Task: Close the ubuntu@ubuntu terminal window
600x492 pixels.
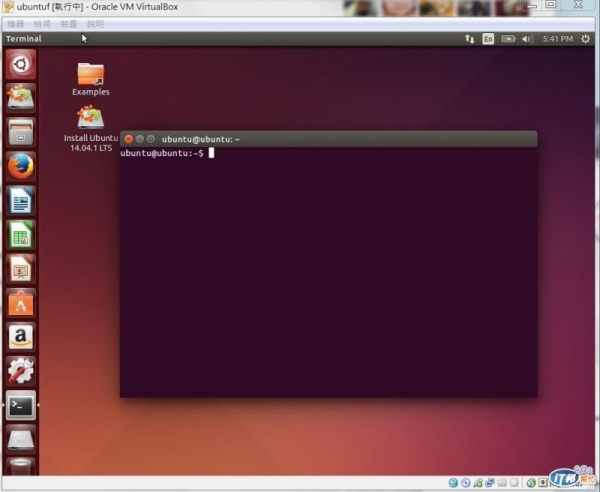Action: (x=129, y=139)
